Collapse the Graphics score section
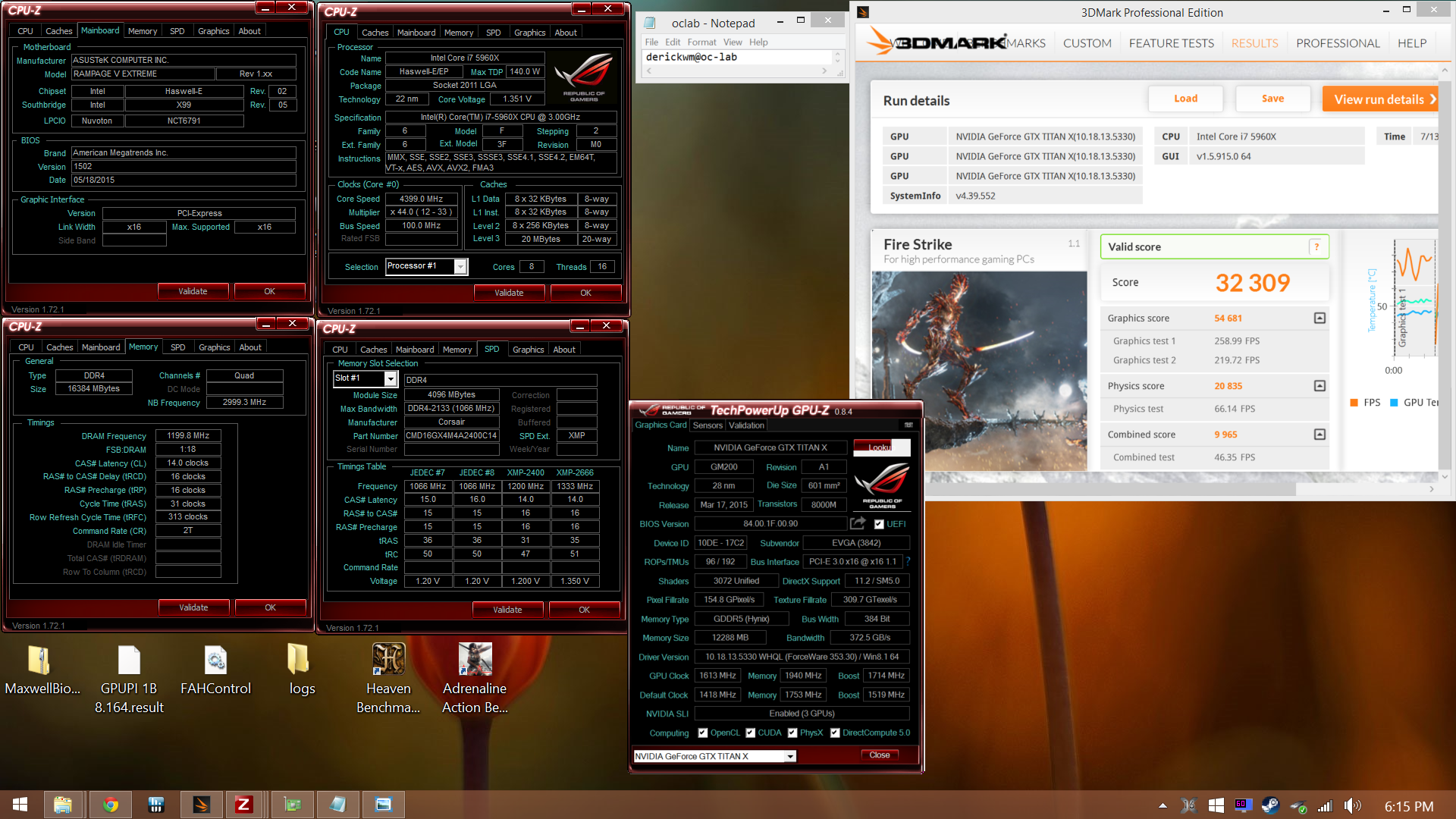This screenshot has height=819, width=1456. tap(1319, 318)
